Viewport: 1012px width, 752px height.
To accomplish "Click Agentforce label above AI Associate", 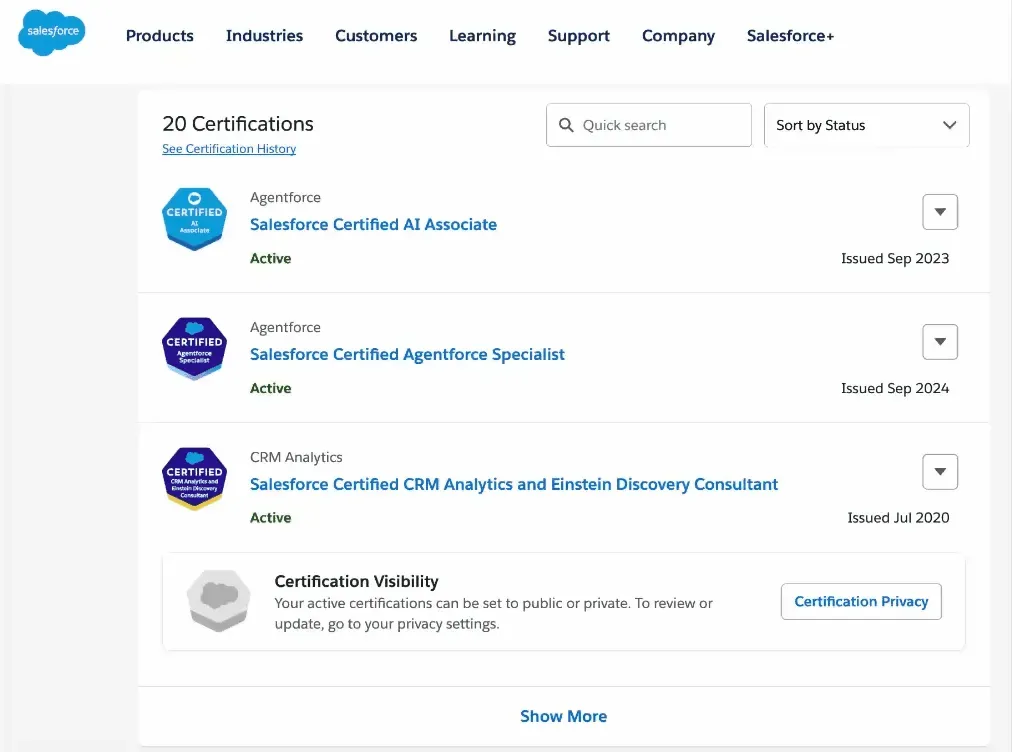I will (285, 198).
